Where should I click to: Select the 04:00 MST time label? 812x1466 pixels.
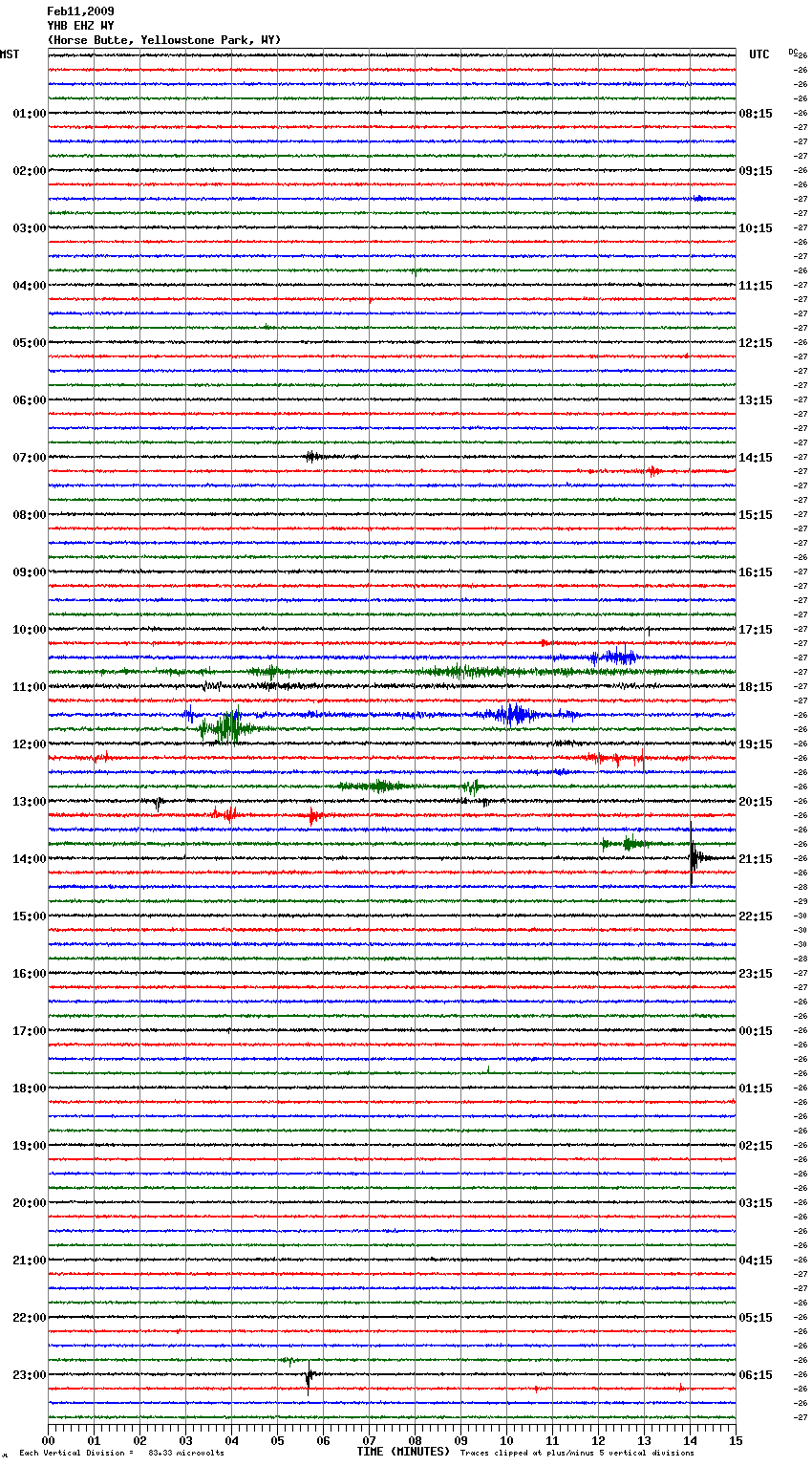[x=30, y=286]
